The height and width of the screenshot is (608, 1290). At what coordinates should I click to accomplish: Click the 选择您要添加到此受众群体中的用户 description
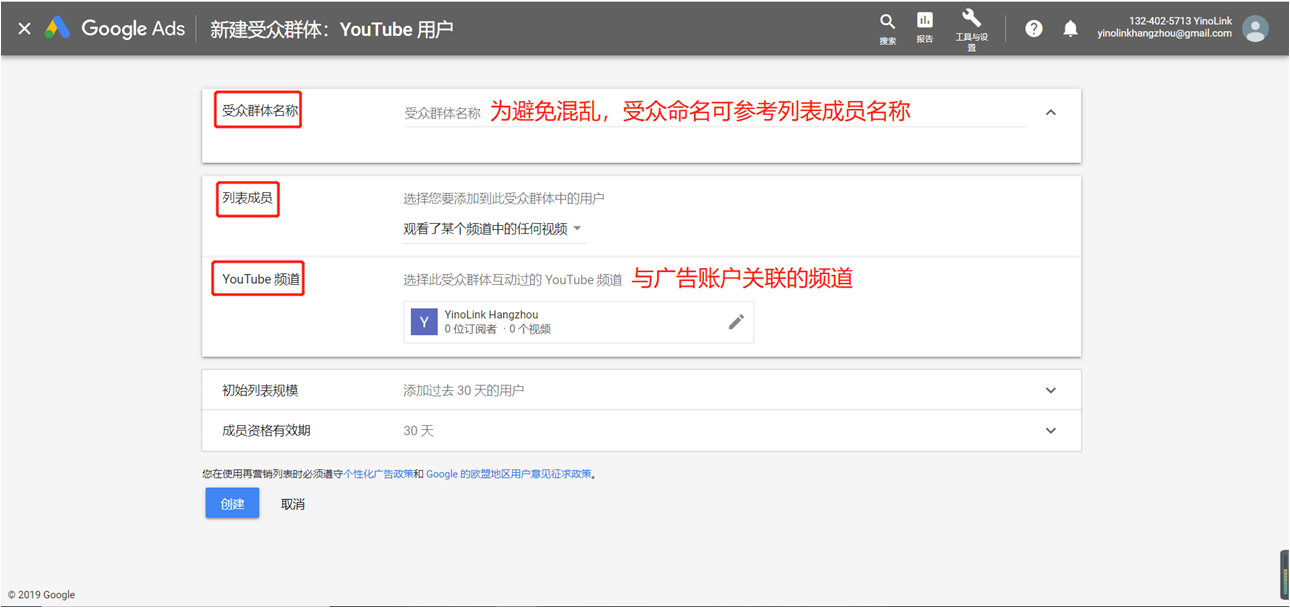504,198
